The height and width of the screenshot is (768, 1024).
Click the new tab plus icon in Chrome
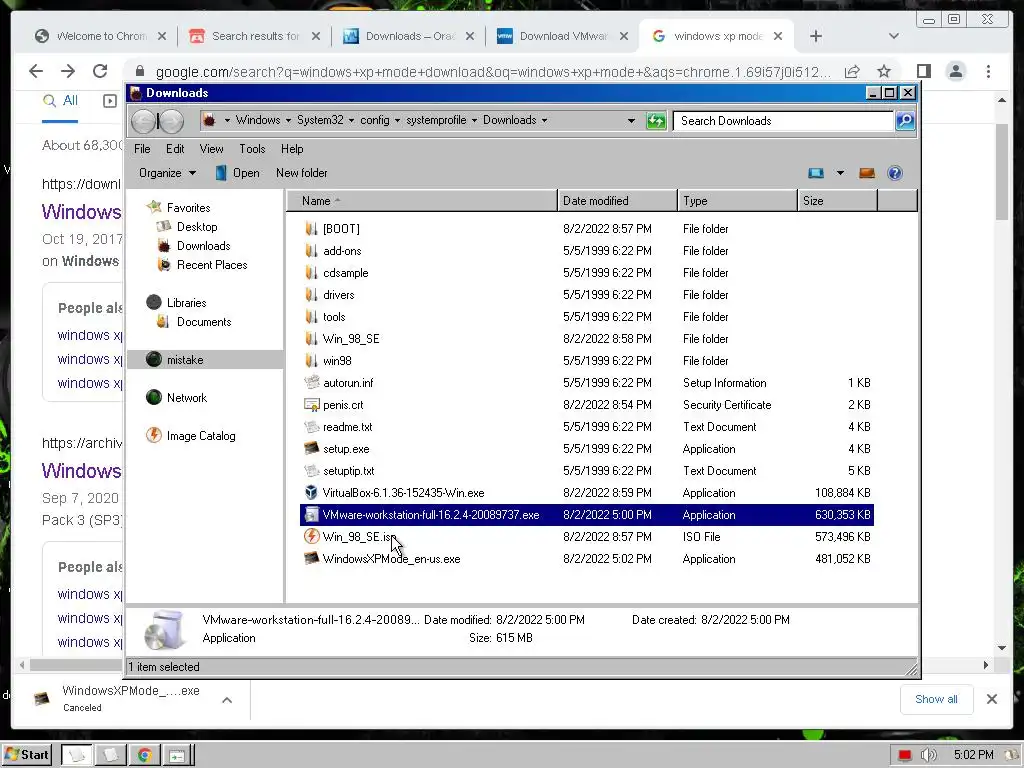click(816, 37)
